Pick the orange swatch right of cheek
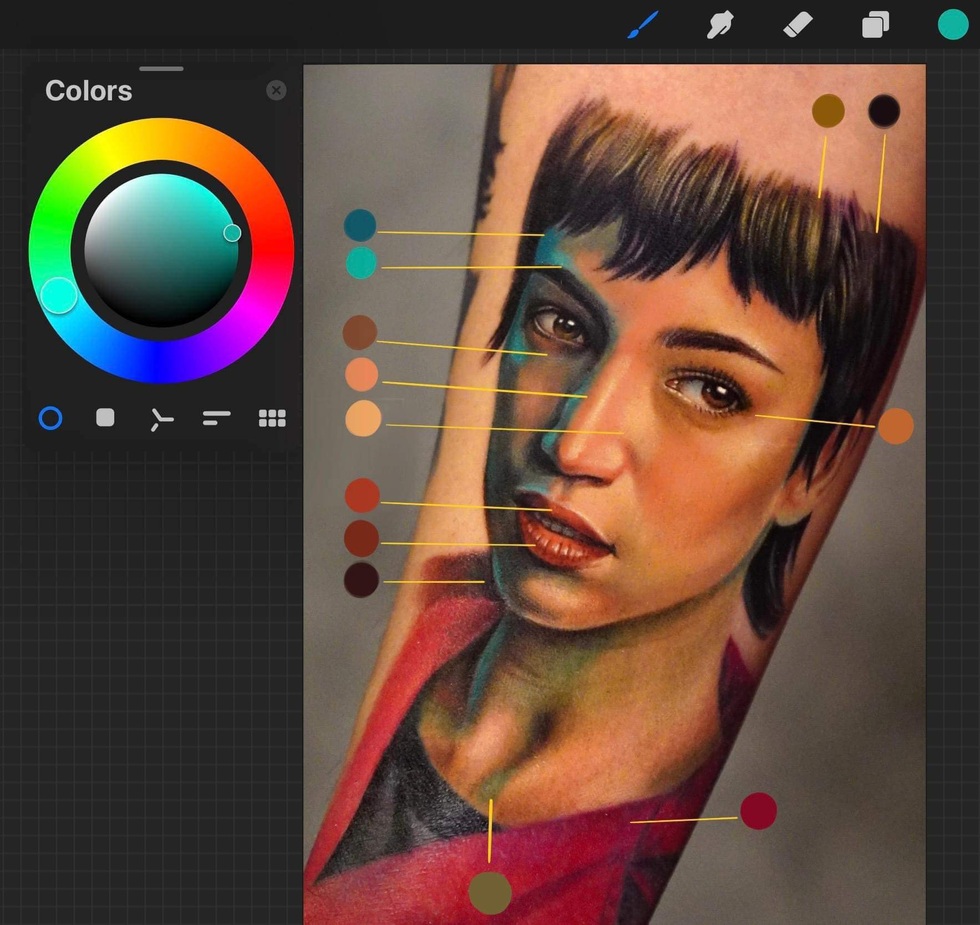The height and width of the screenshot is (925, 980). click(x=896, y=426)
